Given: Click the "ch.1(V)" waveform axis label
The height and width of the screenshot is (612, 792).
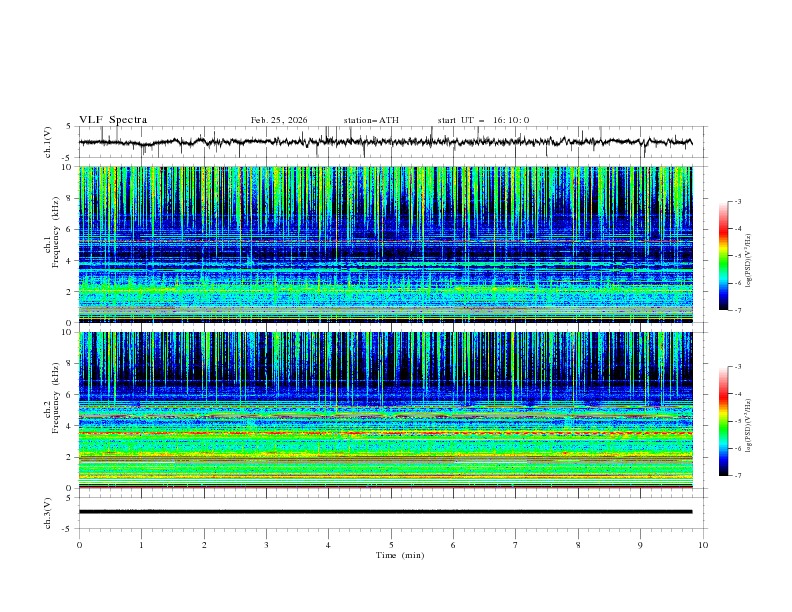Looking at the screenshot, I should tap(47, 142).
